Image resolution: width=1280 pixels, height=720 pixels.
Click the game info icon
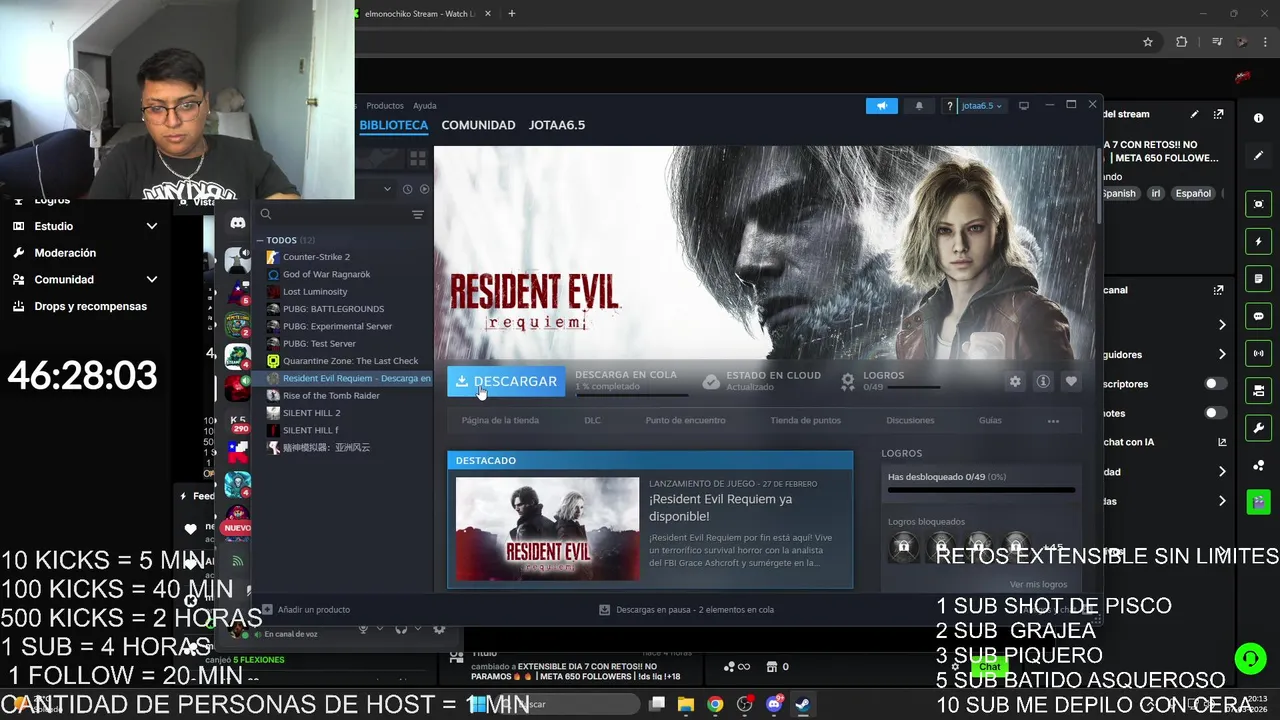(1043, 381)
